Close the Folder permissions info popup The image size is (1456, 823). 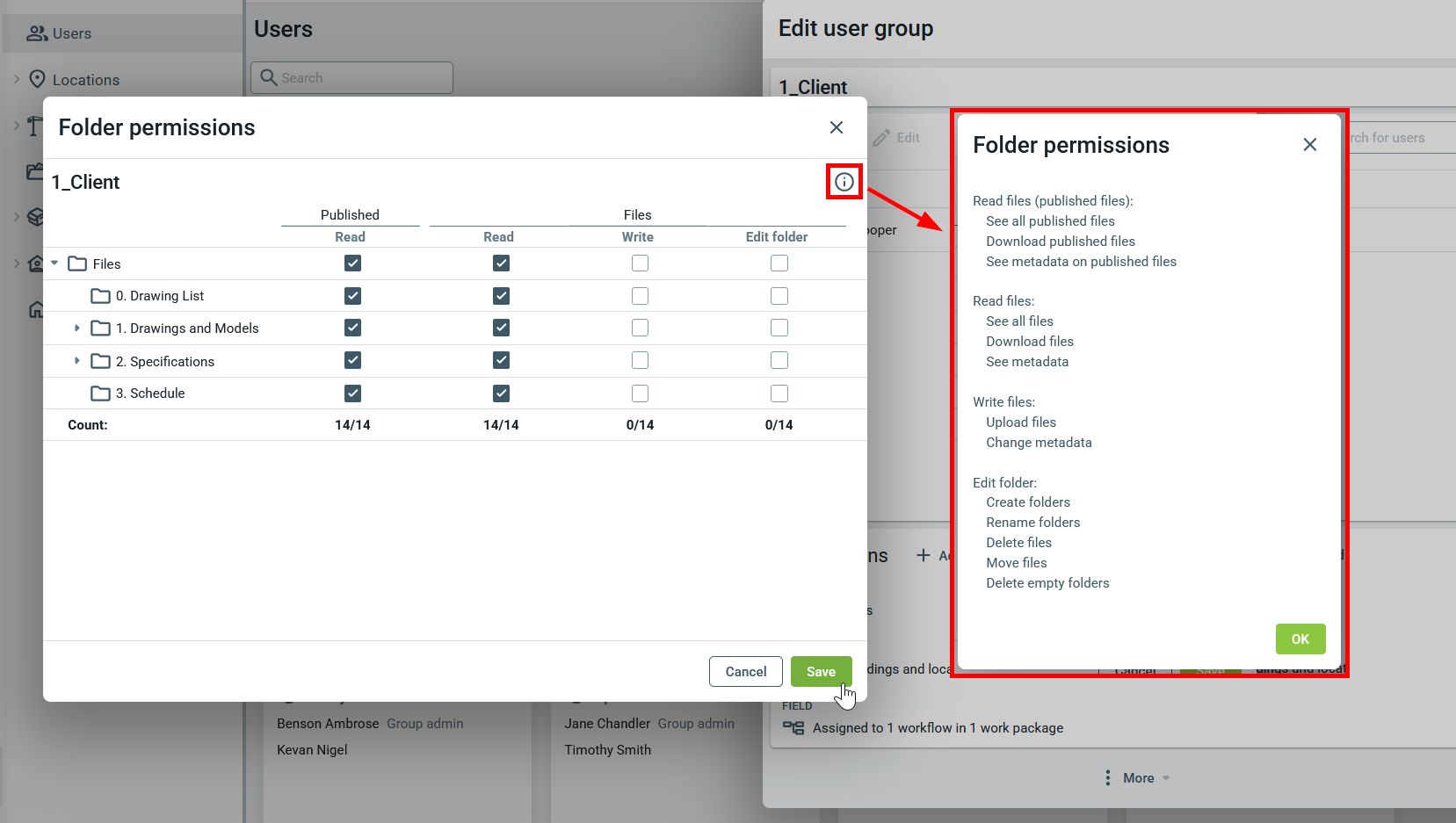point(1309,145)
